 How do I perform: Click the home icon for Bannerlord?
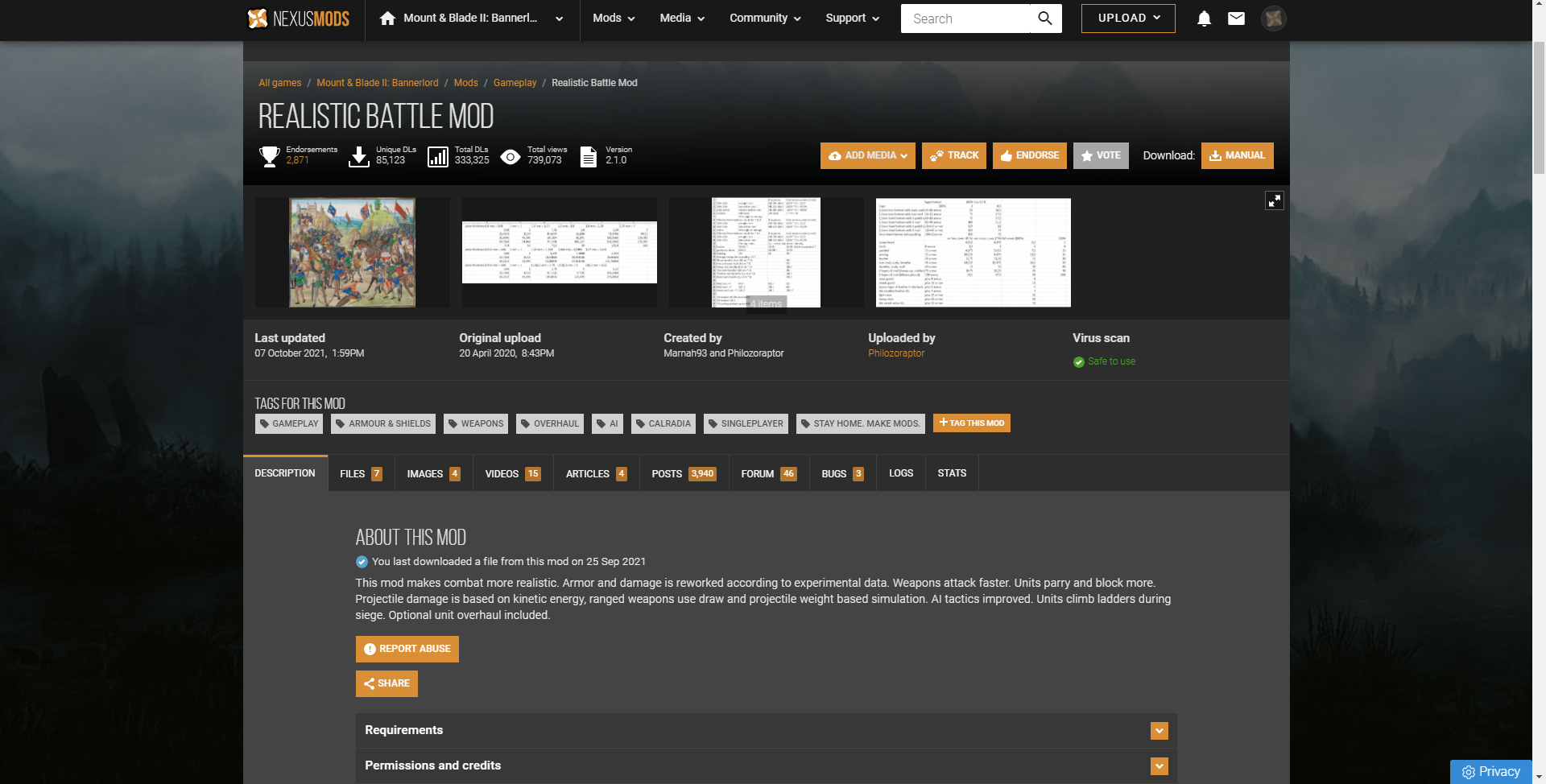(387, 19)
